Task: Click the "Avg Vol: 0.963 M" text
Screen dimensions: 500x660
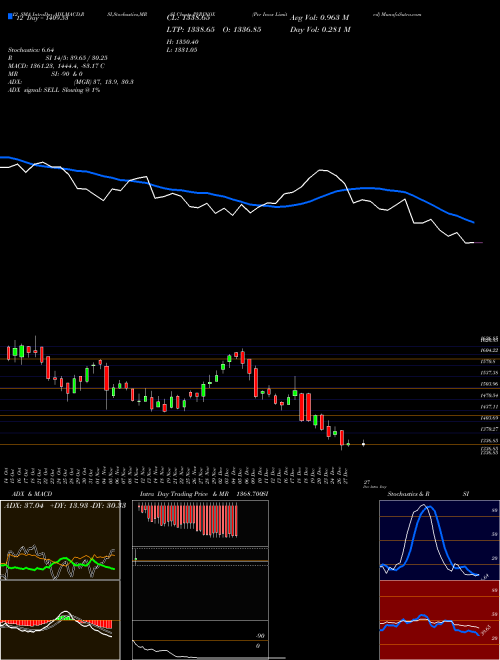Action: (x=319, y=18)
